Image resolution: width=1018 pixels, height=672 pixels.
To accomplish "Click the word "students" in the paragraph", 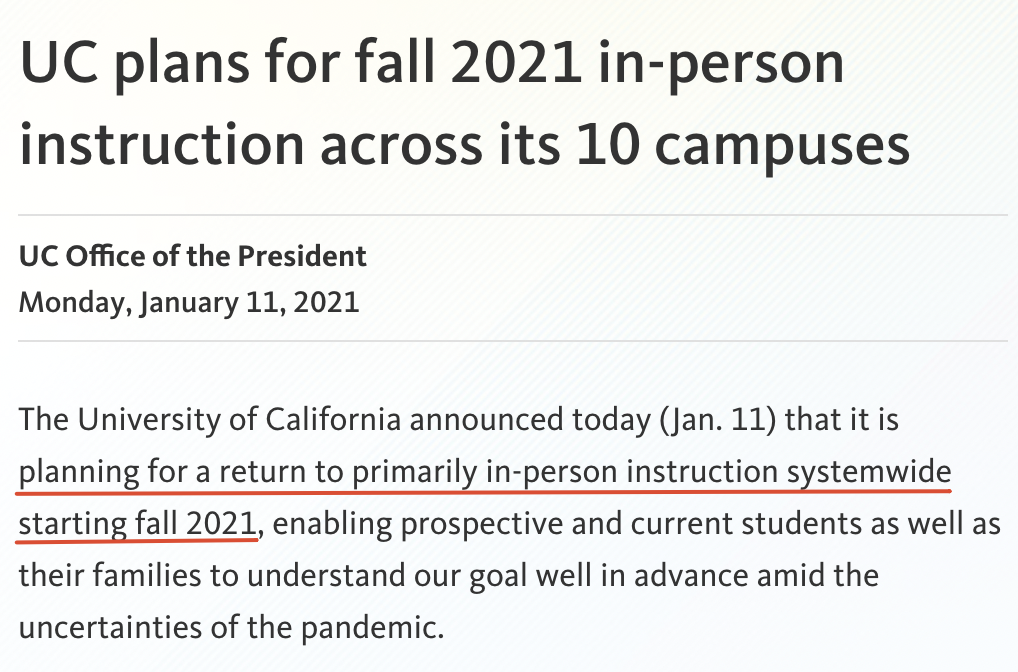I will 802,524.
